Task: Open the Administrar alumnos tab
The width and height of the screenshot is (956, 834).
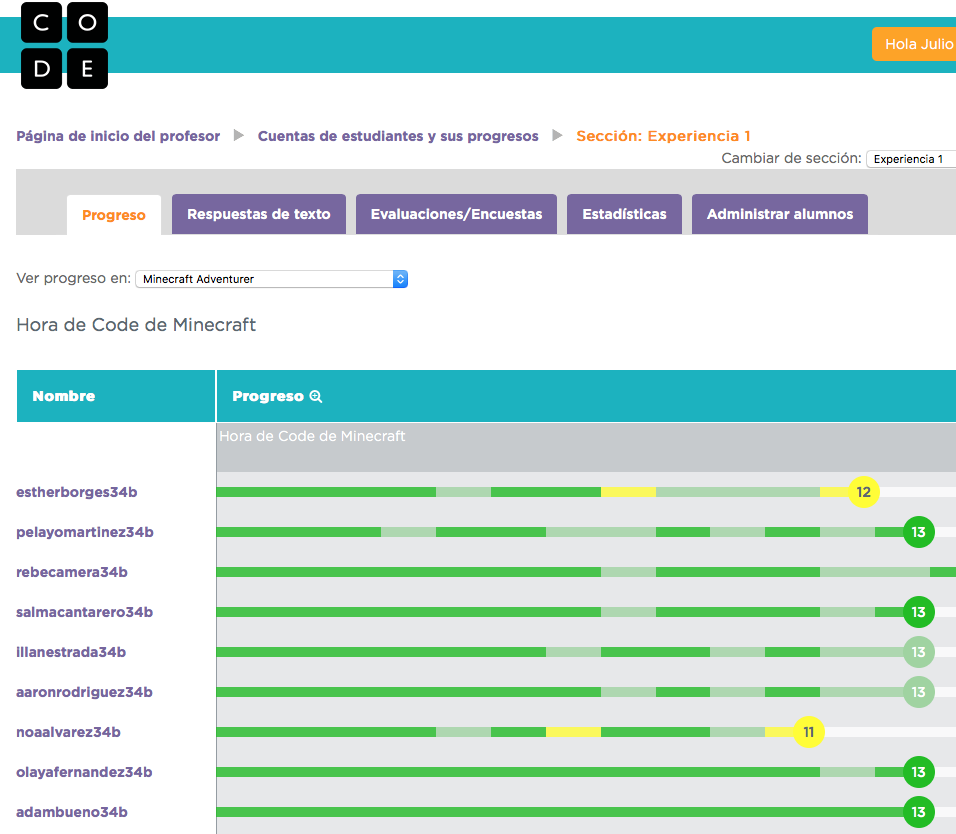Action: click(780, 214)
